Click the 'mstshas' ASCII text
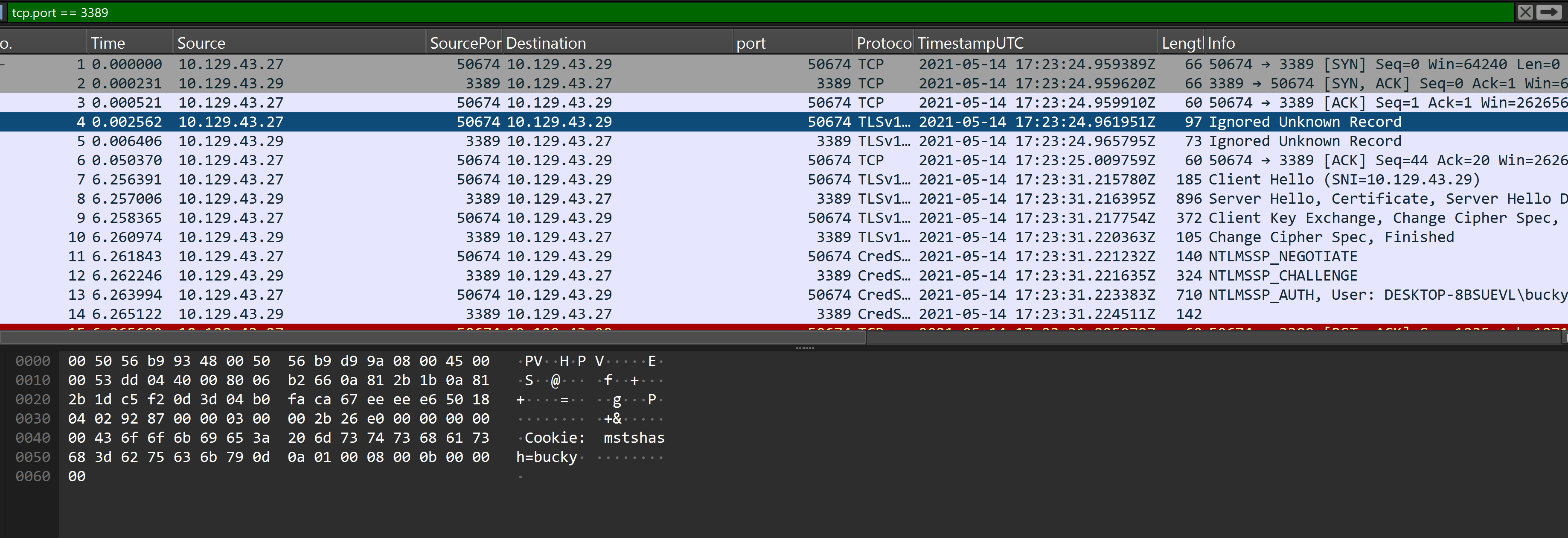 pyautogui.click(x=634, y=438)
